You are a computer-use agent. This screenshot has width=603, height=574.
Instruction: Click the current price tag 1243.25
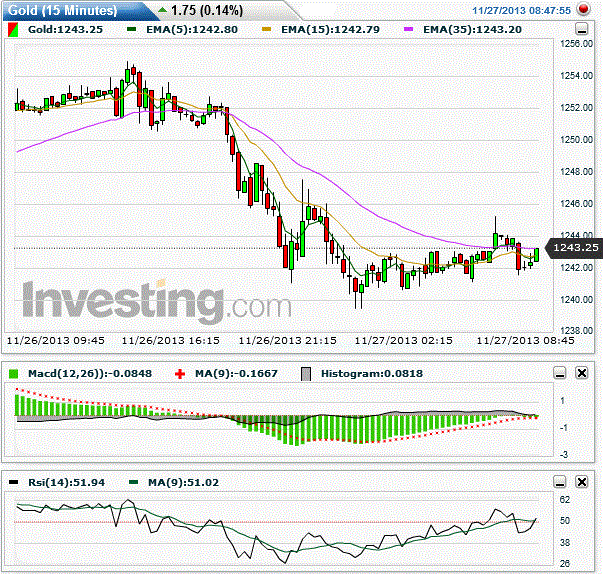click(x=575, y=248)
